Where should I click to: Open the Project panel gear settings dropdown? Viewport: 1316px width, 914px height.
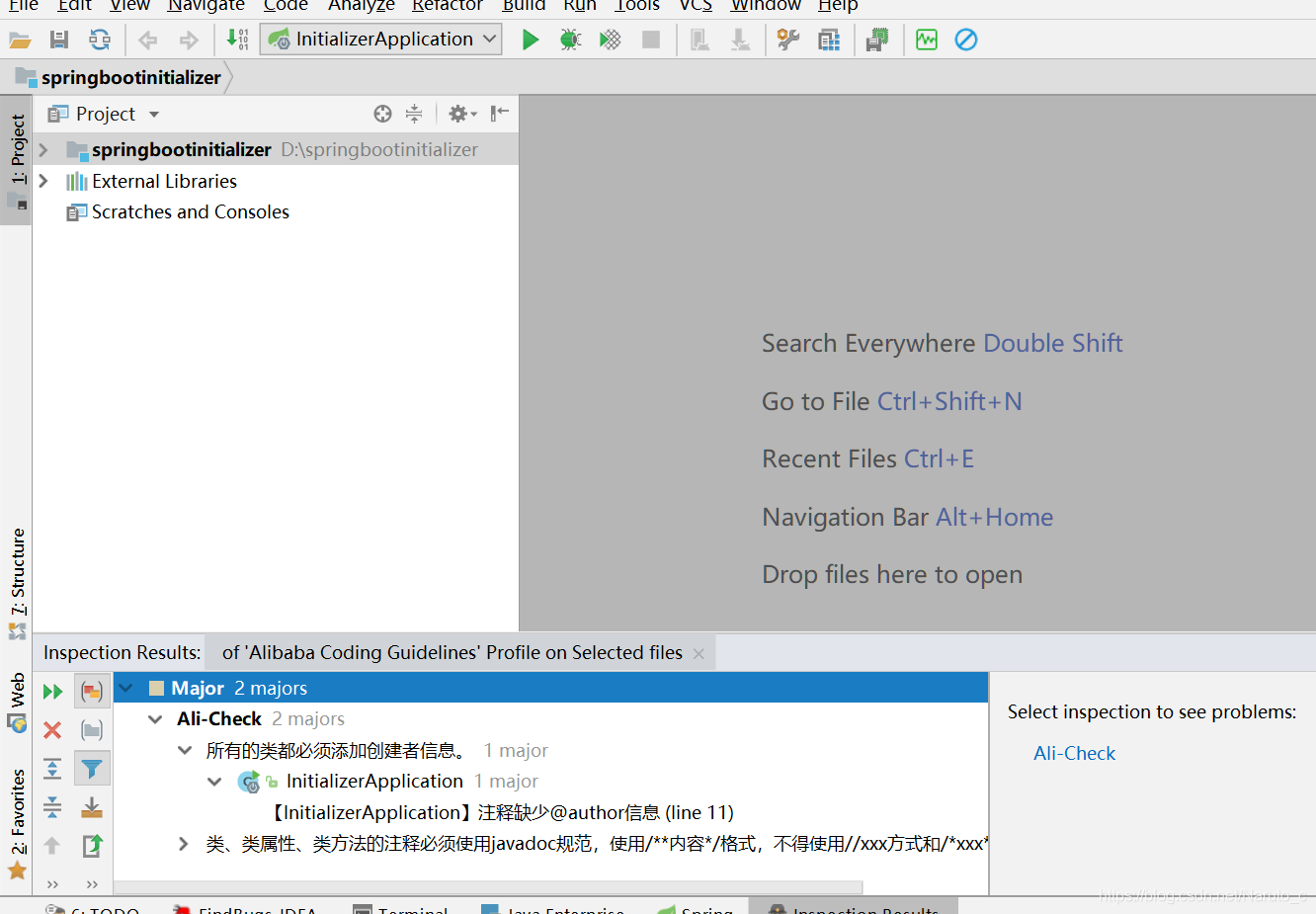(x=462, y=114)
